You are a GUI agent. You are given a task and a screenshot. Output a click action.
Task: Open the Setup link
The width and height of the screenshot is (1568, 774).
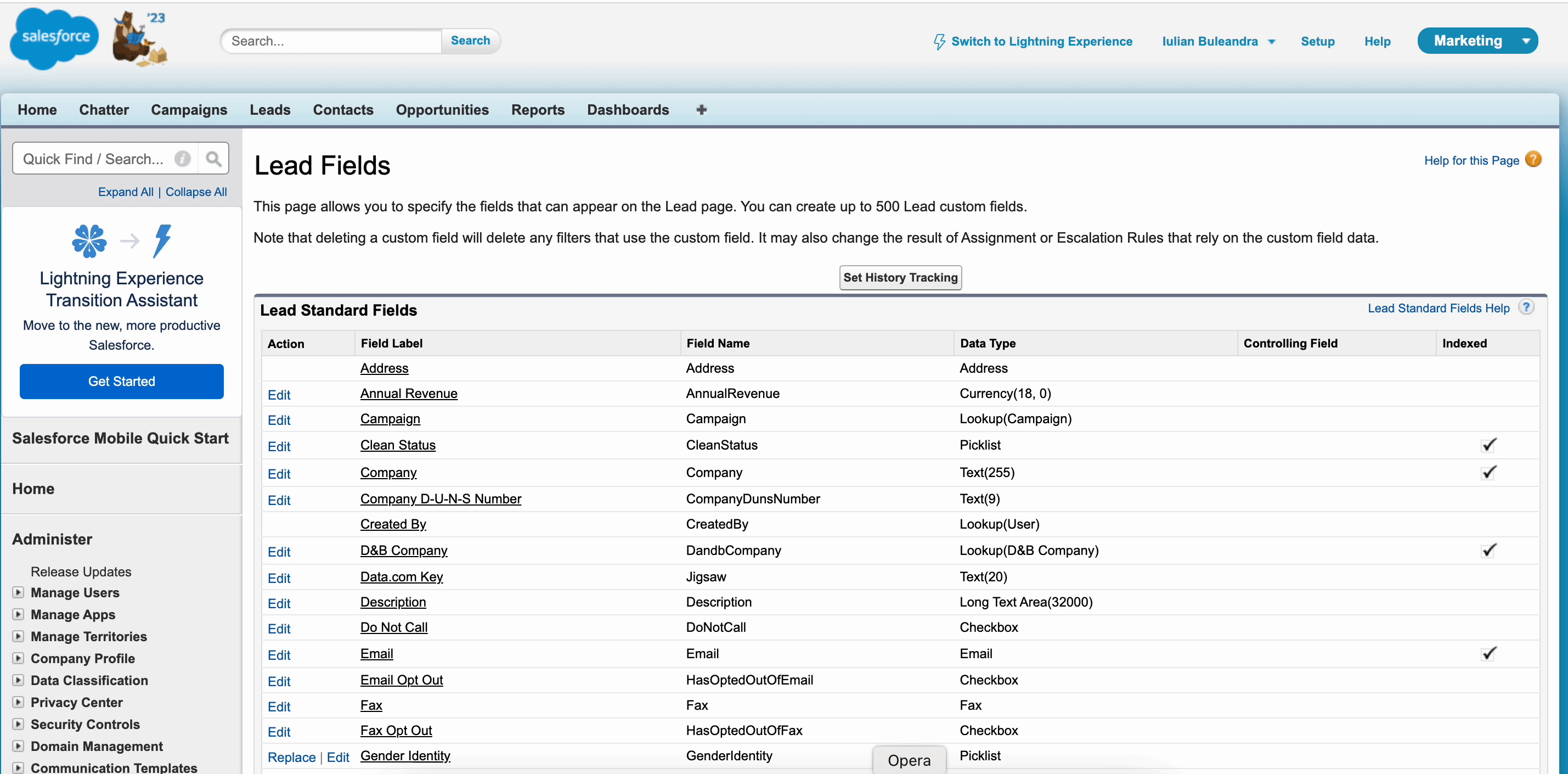pos(1318,41)
